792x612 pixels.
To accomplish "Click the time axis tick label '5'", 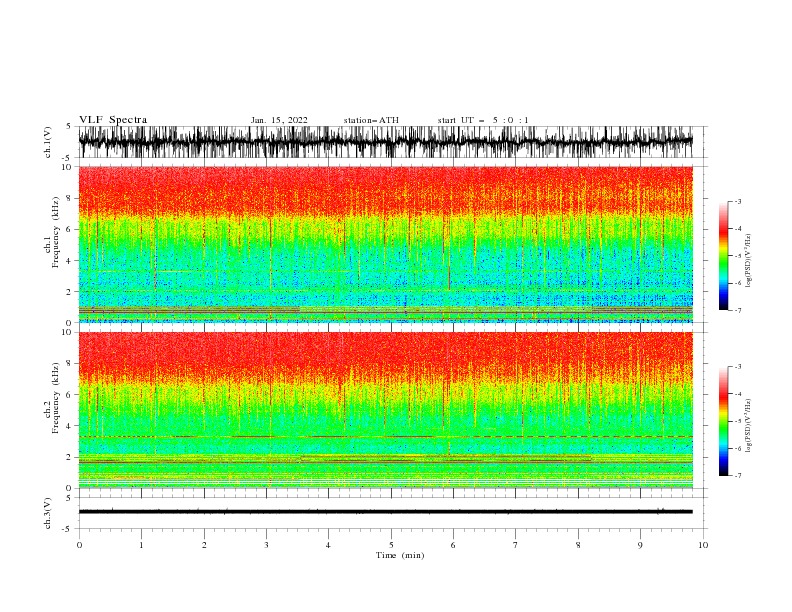I will coord(391,545).
